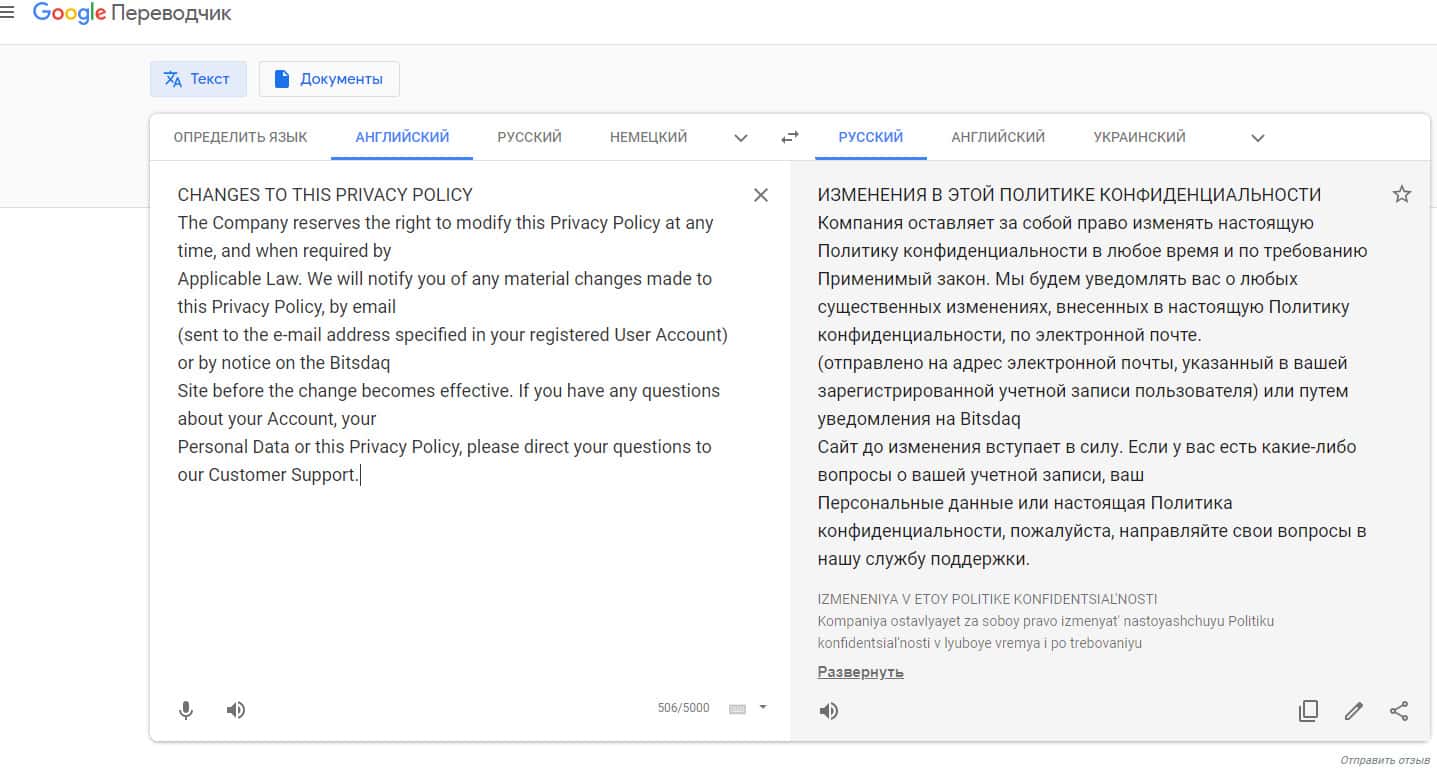Switch to Документы translation mode
This screenshot has height=774, width=1437.
pos(329,79)
